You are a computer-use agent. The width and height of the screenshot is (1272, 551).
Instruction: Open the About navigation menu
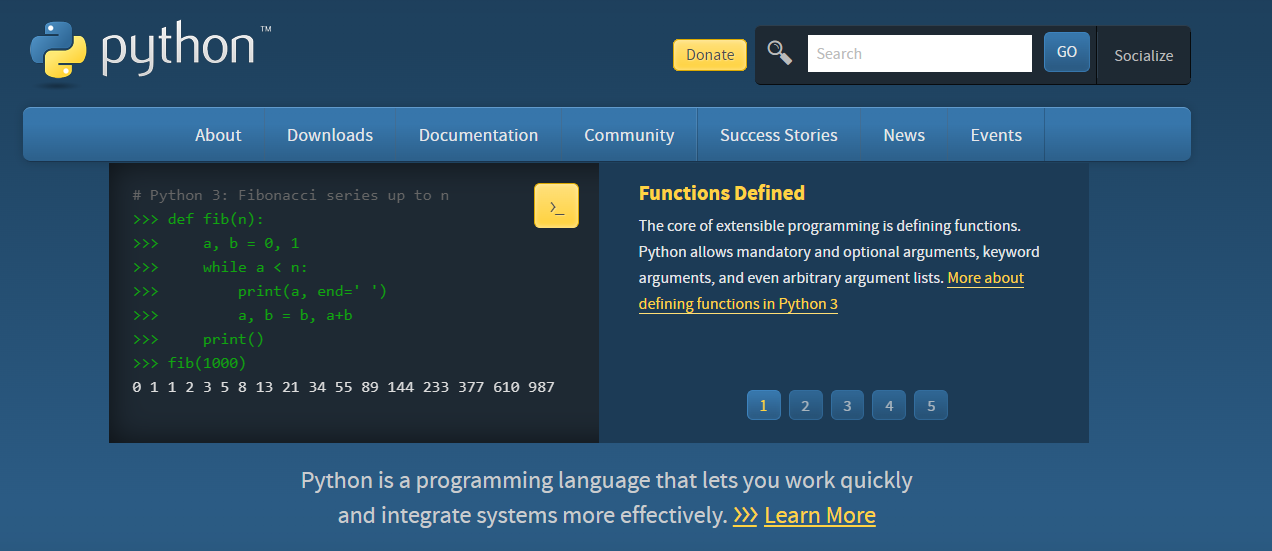coord(218,135)
